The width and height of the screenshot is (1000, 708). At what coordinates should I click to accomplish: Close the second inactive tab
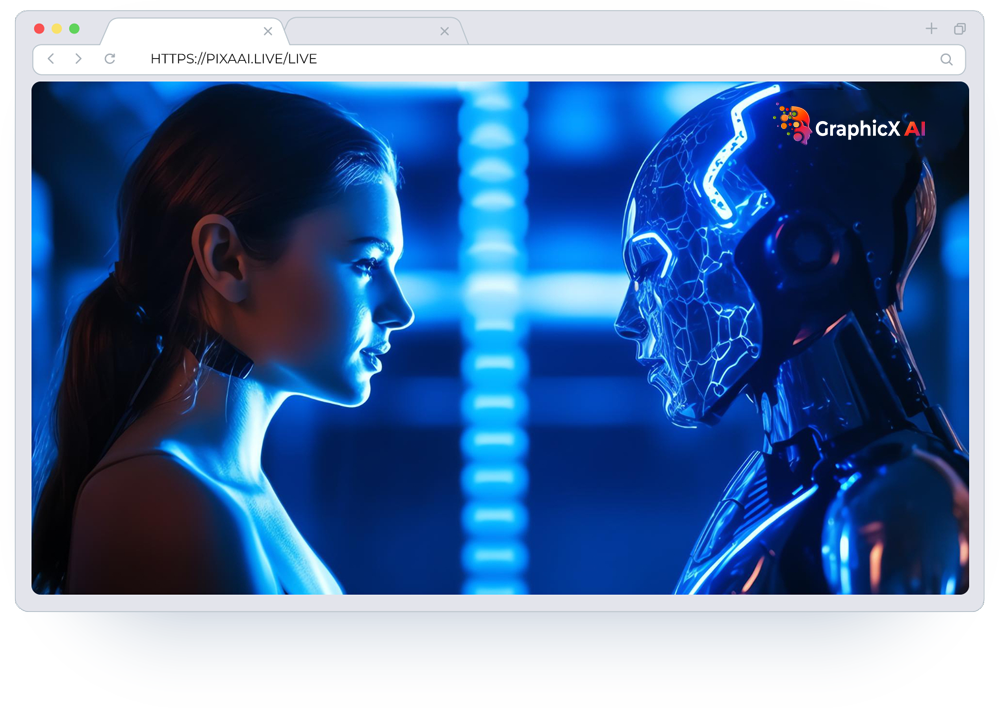(x=445, y=31)
